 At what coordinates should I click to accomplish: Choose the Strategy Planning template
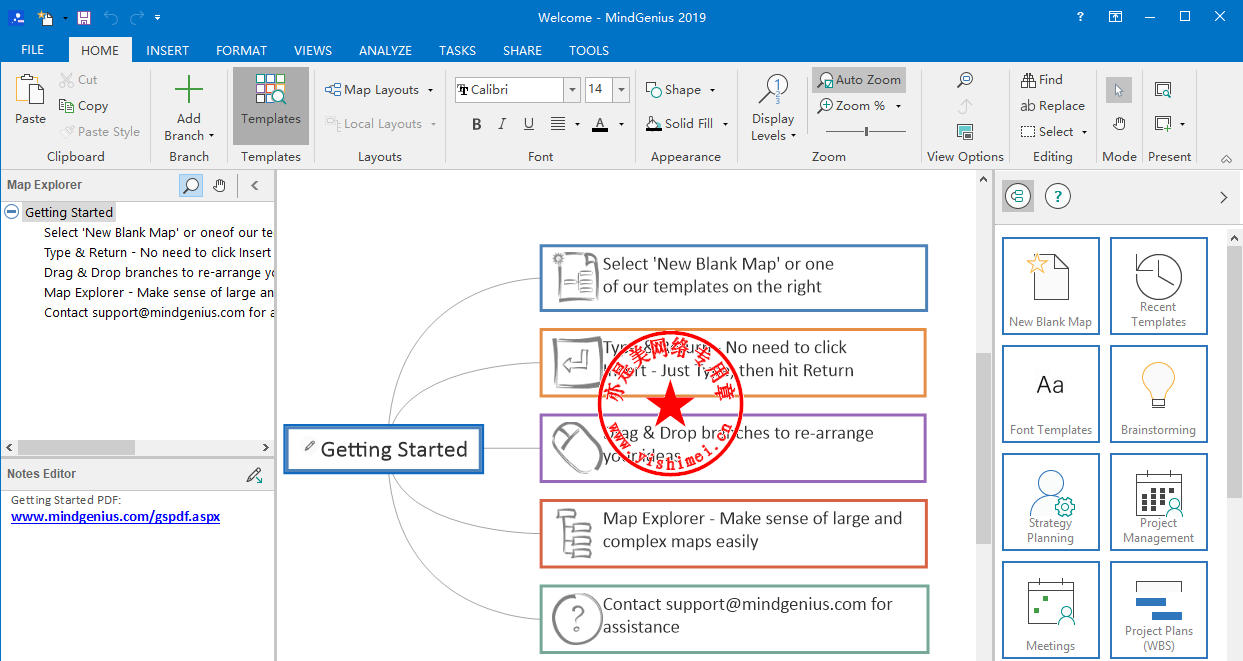[x=1050, y=502]
